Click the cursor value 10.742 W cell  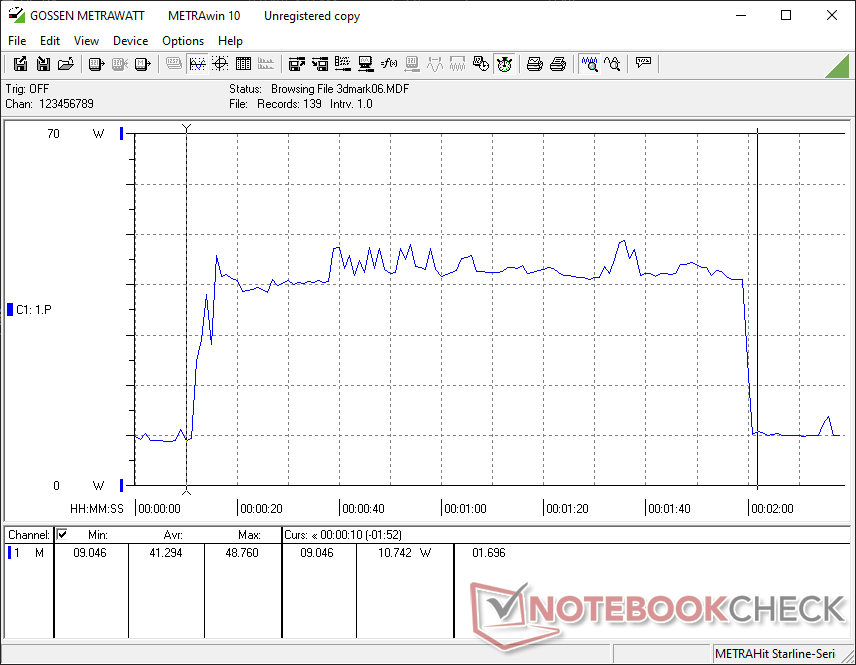coord(405,553)
